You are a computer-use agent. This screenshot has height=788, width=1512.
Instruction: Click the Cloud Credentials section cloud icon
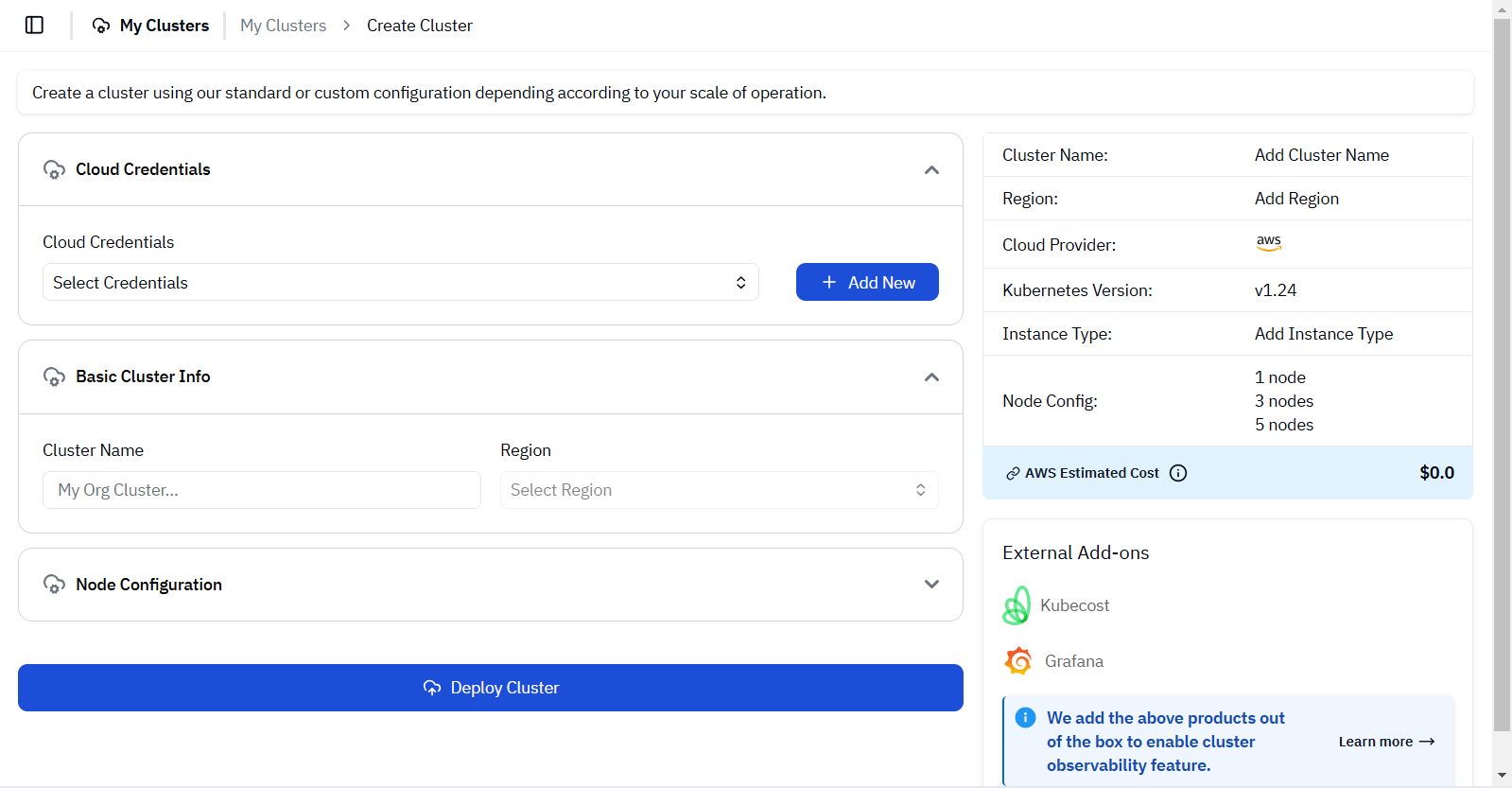click(54, 169)
